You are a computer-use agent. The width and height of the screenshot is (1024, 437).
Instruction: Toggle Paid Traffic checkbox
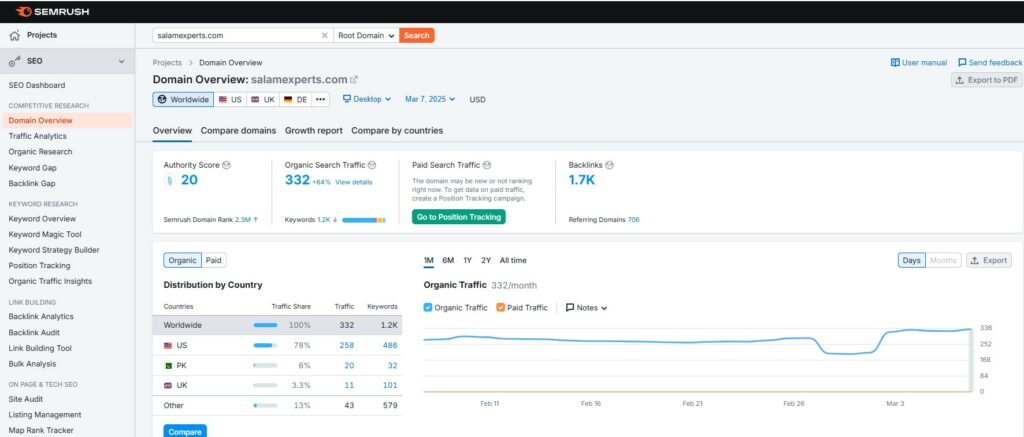[500, 308]
